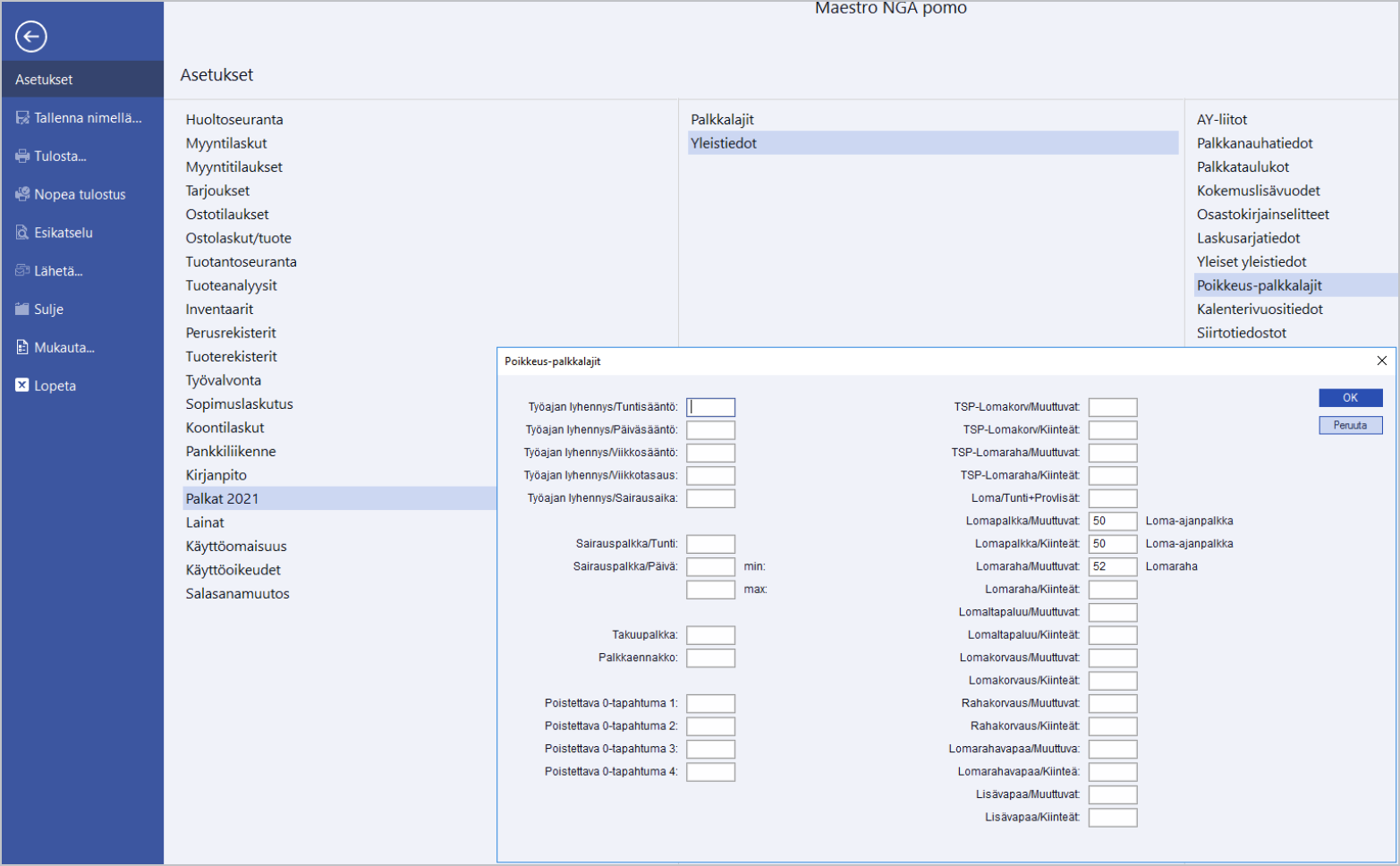Click the back arrow circle icon
Image resolution: width=1400 pixels, height=866 pixels.
(31, 37)
